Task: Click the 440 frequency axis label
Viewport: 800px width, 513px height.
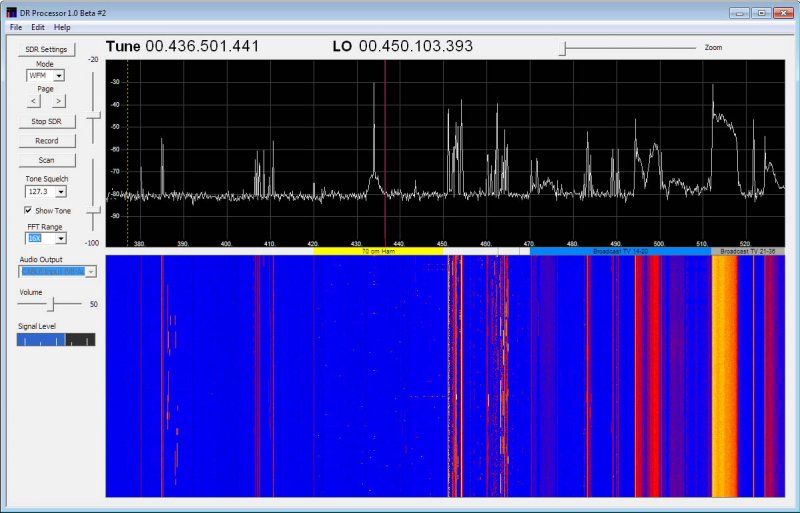Action: click(x=399, y=244)
